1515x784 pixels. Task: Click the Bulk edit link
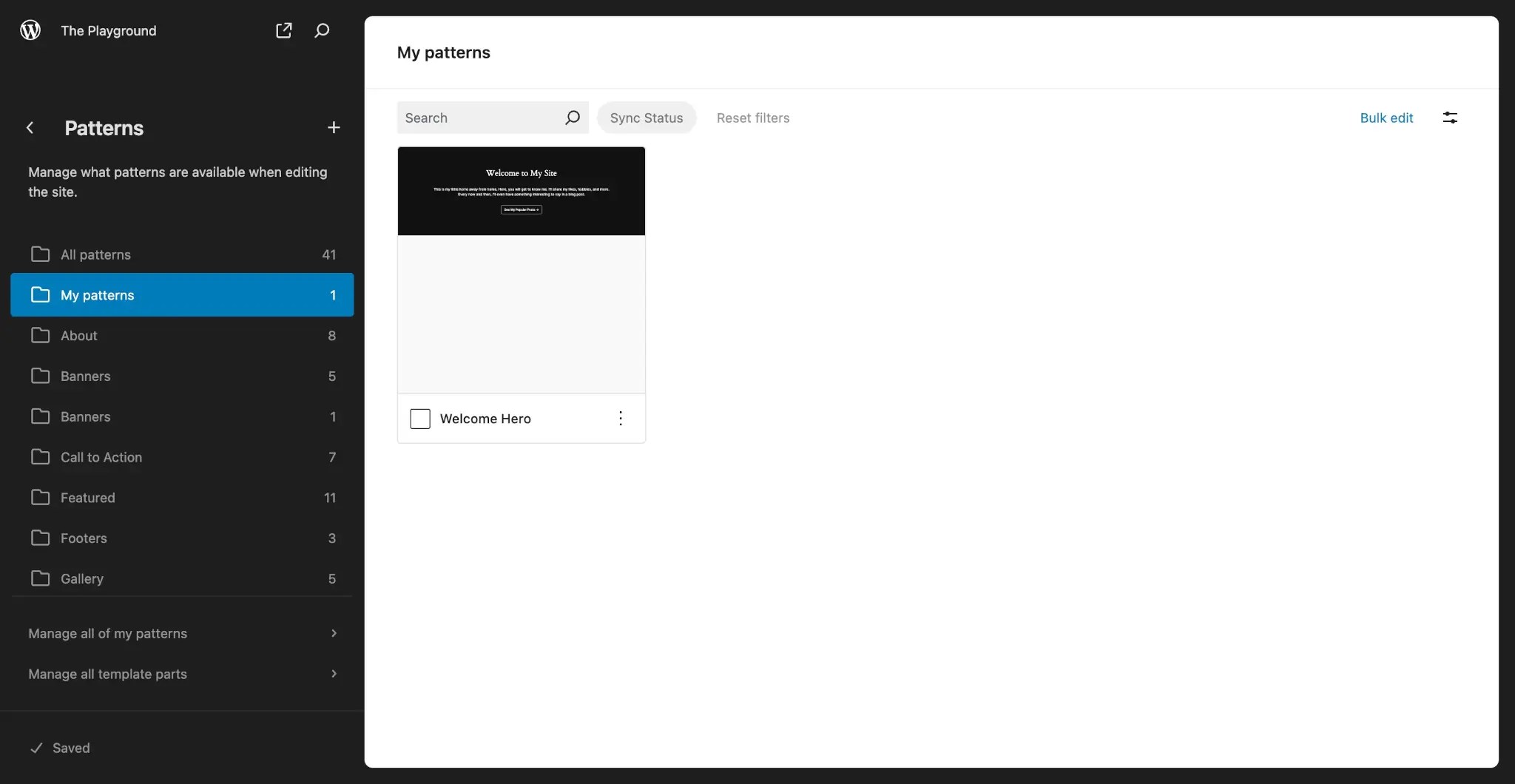click(x=1386, y=118)
